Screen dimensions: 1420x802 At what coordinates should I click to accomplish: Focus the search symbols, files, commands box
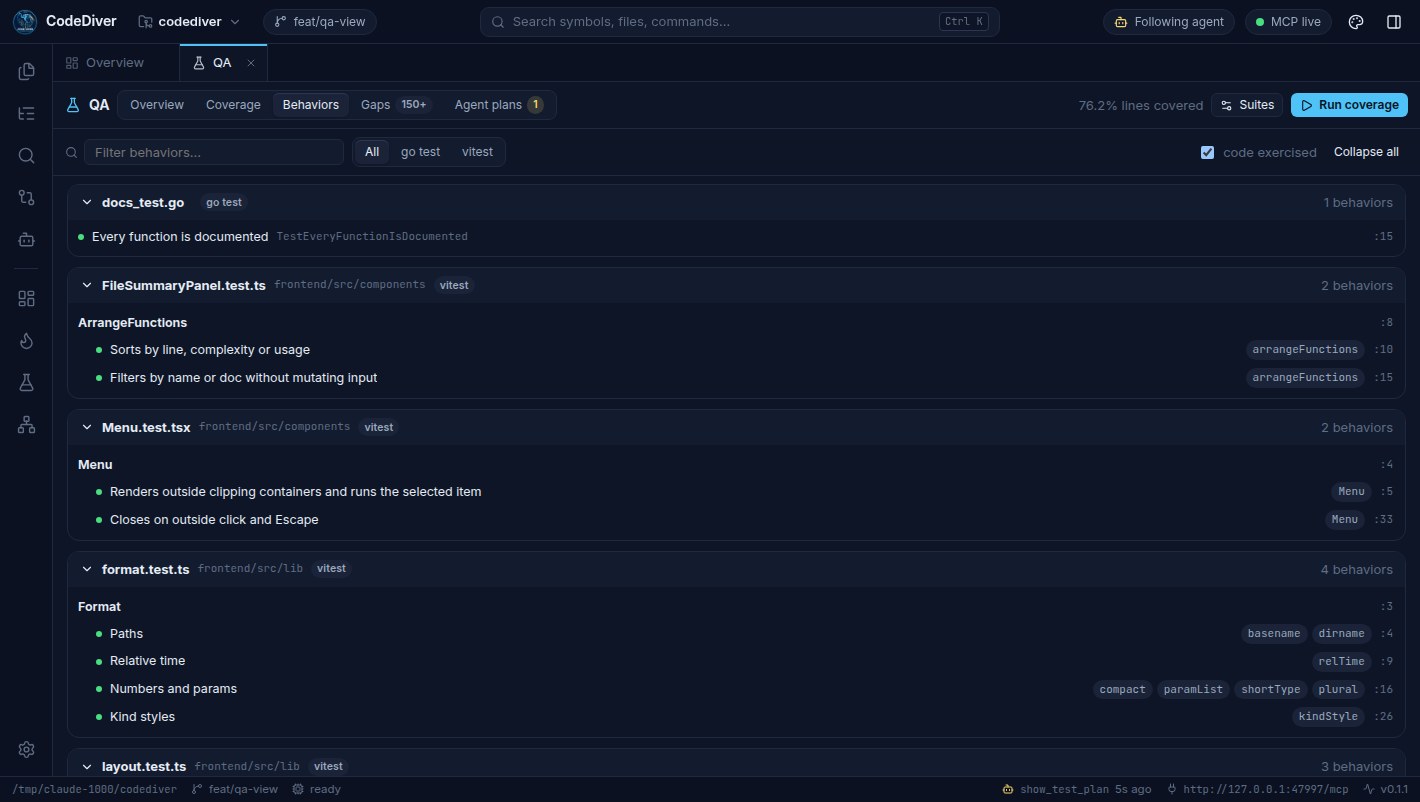739,22
